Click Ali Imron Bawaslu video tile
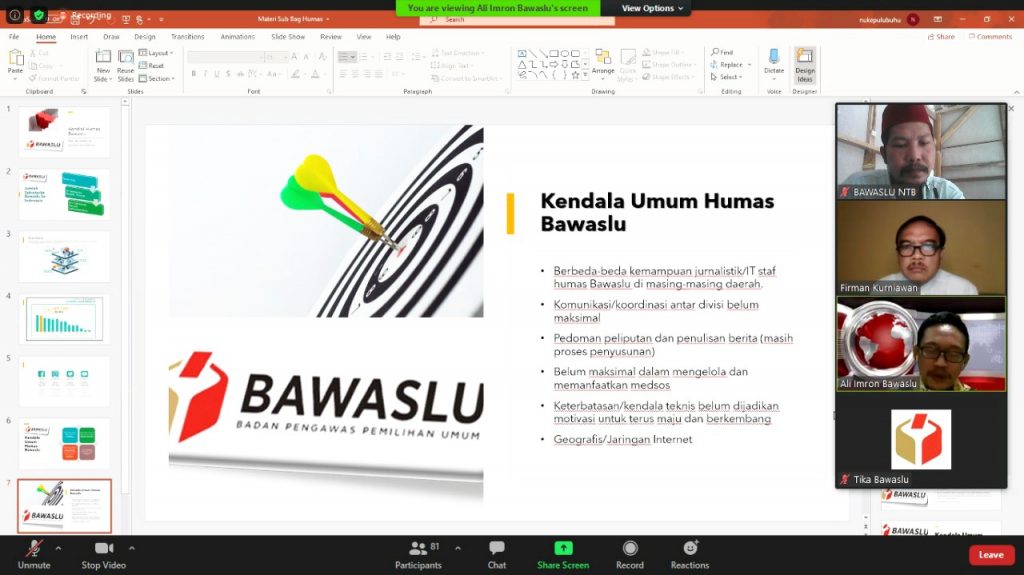Image resolution: width=1024 pixels, height=575 pixels. click(x=921, y=343)
